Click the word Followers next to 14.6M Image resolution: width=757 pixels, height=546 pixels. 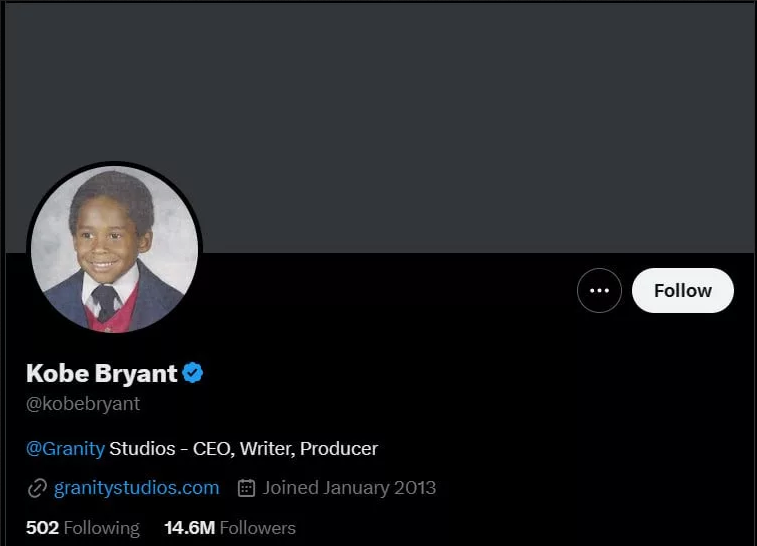point(257,527)
